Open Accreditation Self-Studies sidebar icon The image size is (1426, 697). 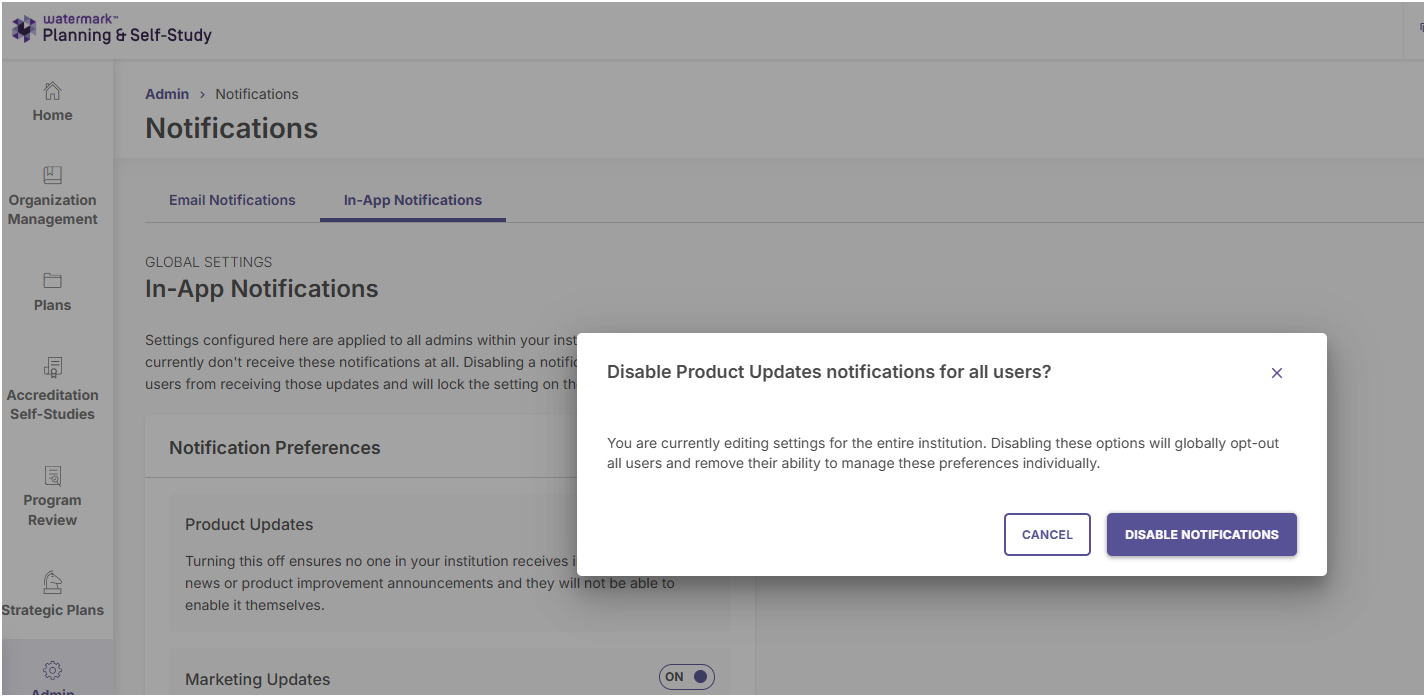[52, 368]
